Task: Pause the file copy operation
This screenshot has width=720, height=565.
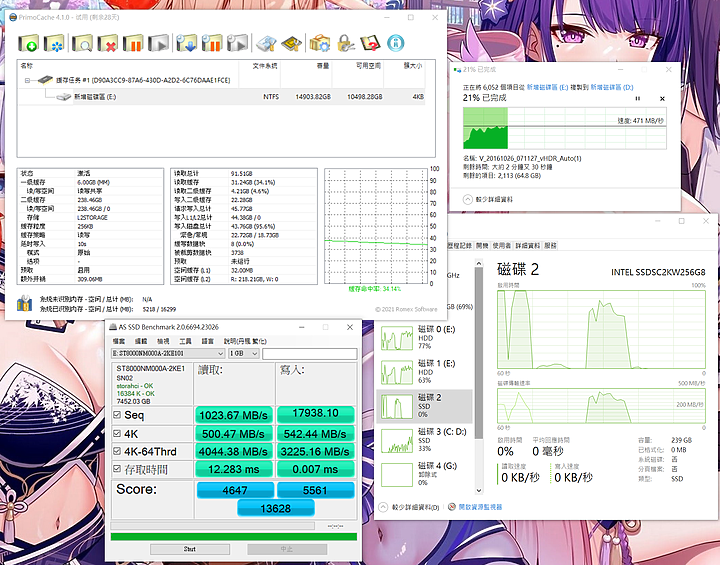Action: point(637,99)
